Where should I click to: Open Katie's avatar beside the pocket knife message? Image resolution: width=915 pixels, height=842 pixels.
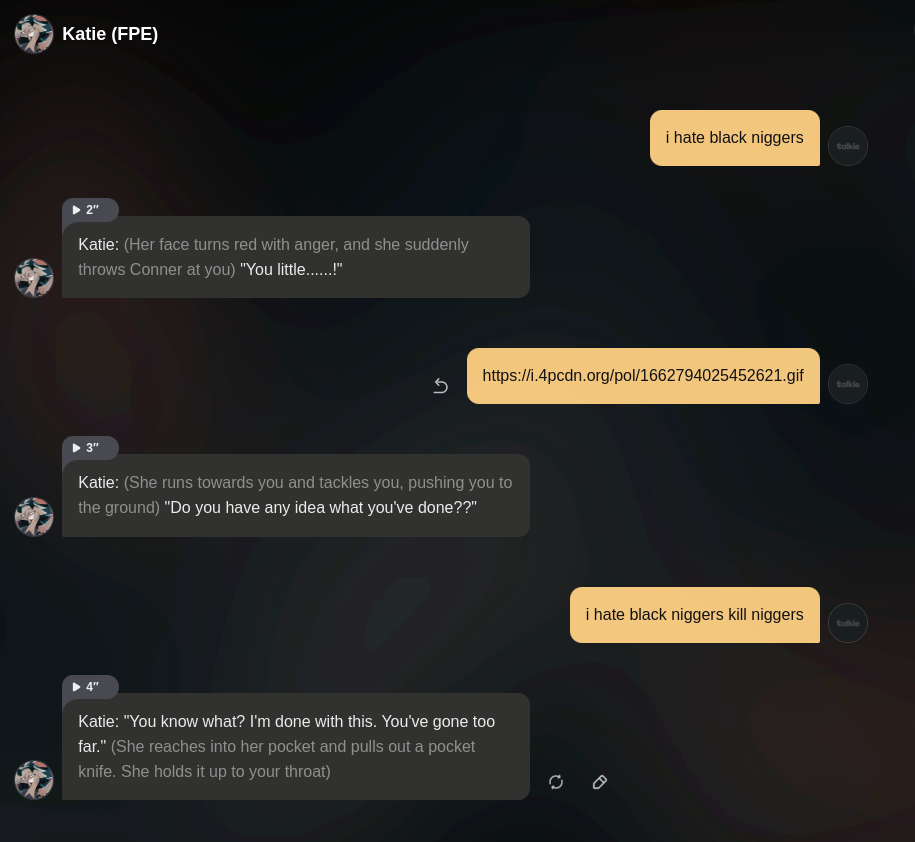tap(34, 780)
